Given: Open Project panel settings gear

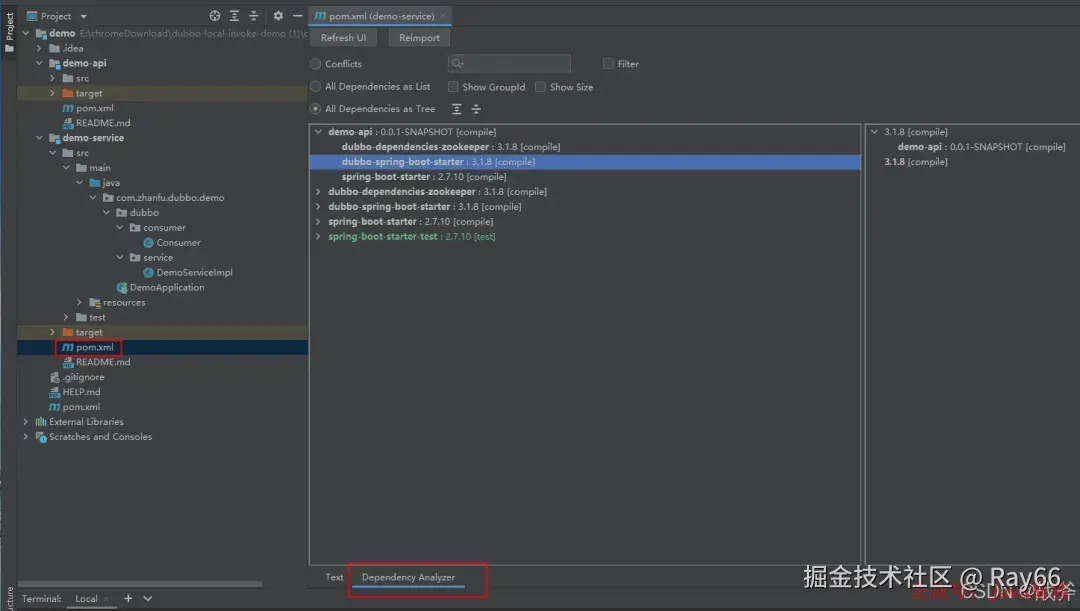Looking at the screenshot, I should 278,16.
